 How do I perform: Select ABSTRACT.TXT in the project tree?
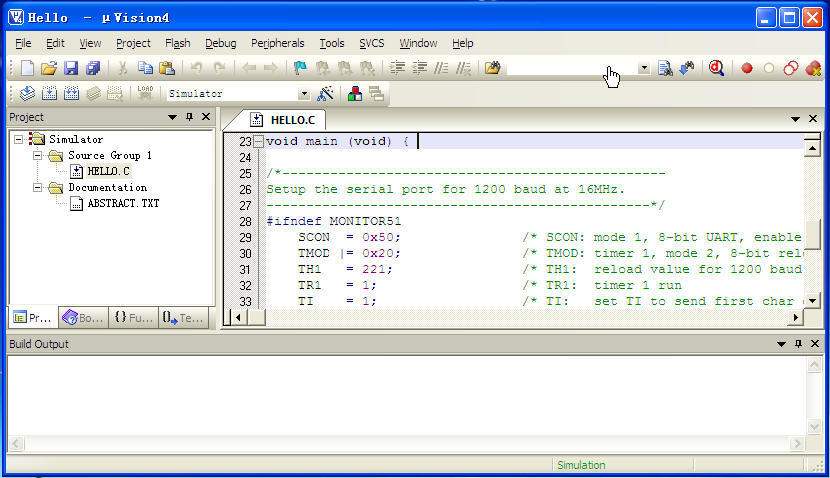point(122,203)
